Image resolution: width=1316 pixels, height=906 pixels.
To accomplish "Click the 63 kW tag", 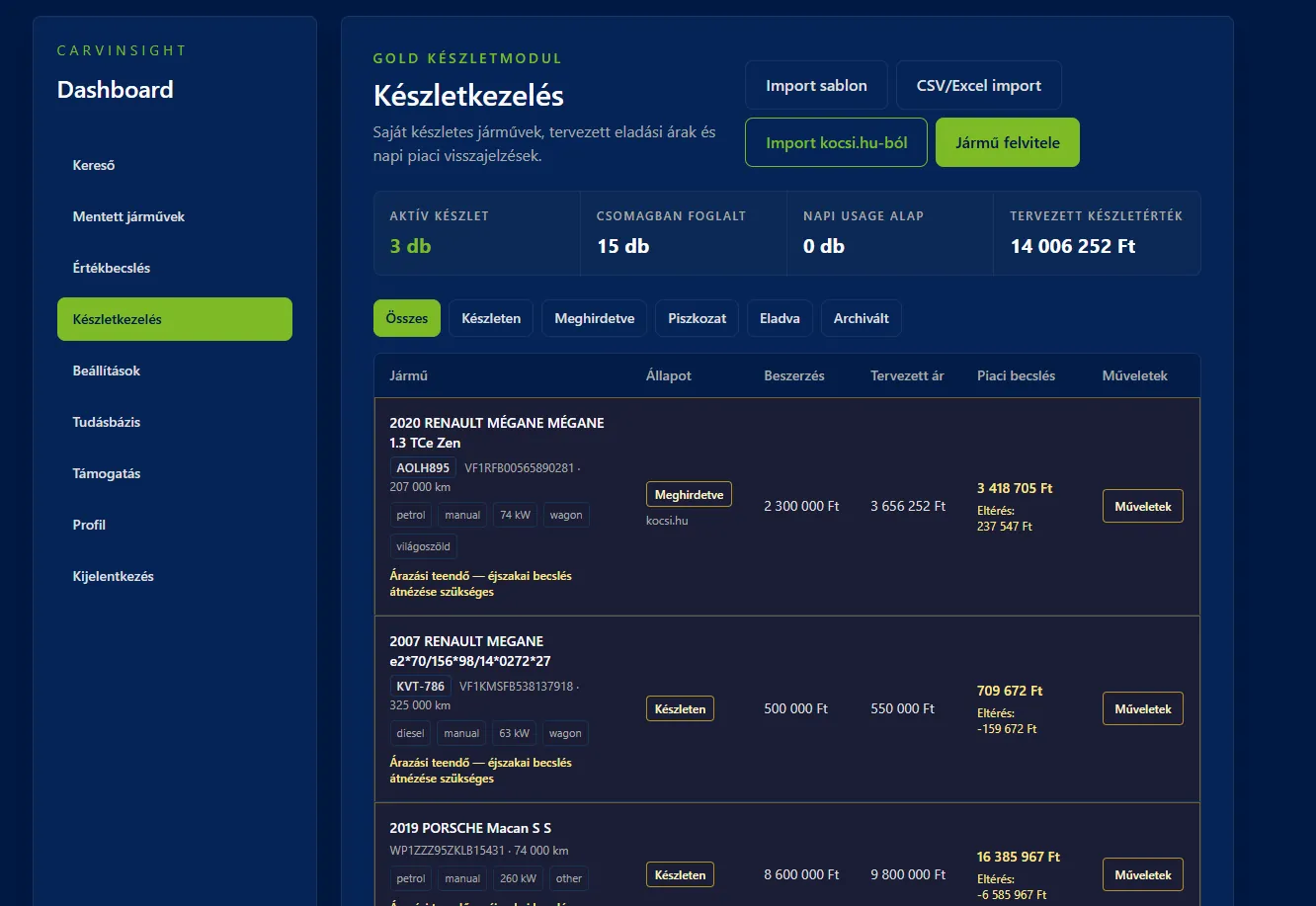I will [515, 733].
